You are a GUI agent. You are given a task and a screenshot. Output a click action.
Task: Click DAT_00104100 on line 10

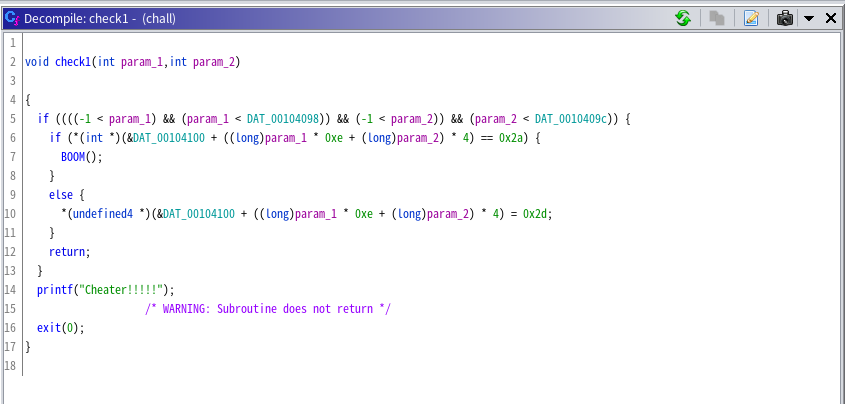point(199,214)
